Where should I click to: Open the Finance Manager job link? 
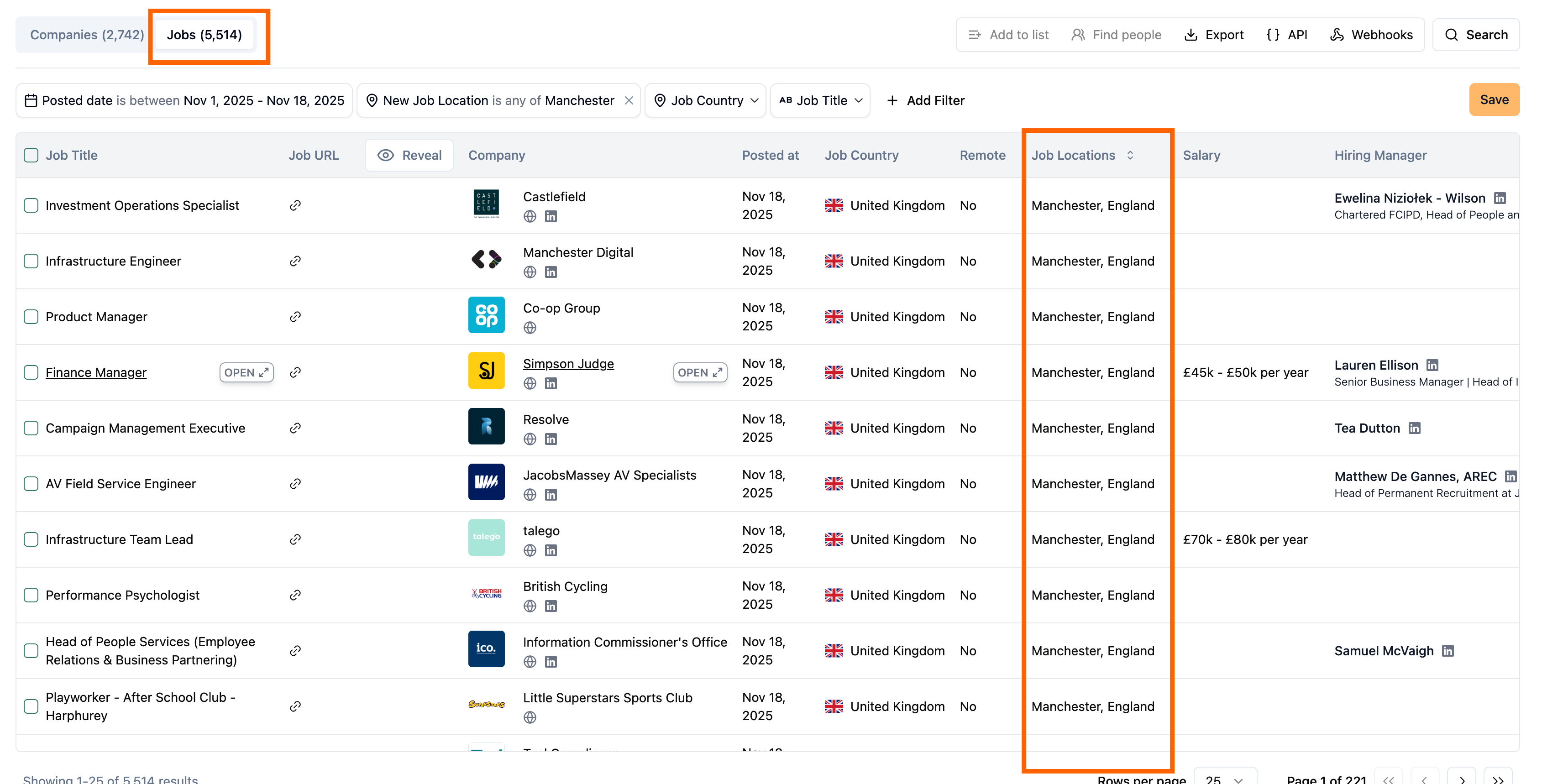(x=96, y=372)
